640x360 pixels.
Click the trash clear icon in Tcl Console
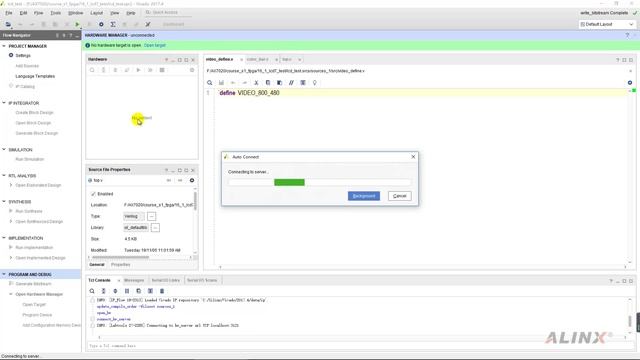162,291
